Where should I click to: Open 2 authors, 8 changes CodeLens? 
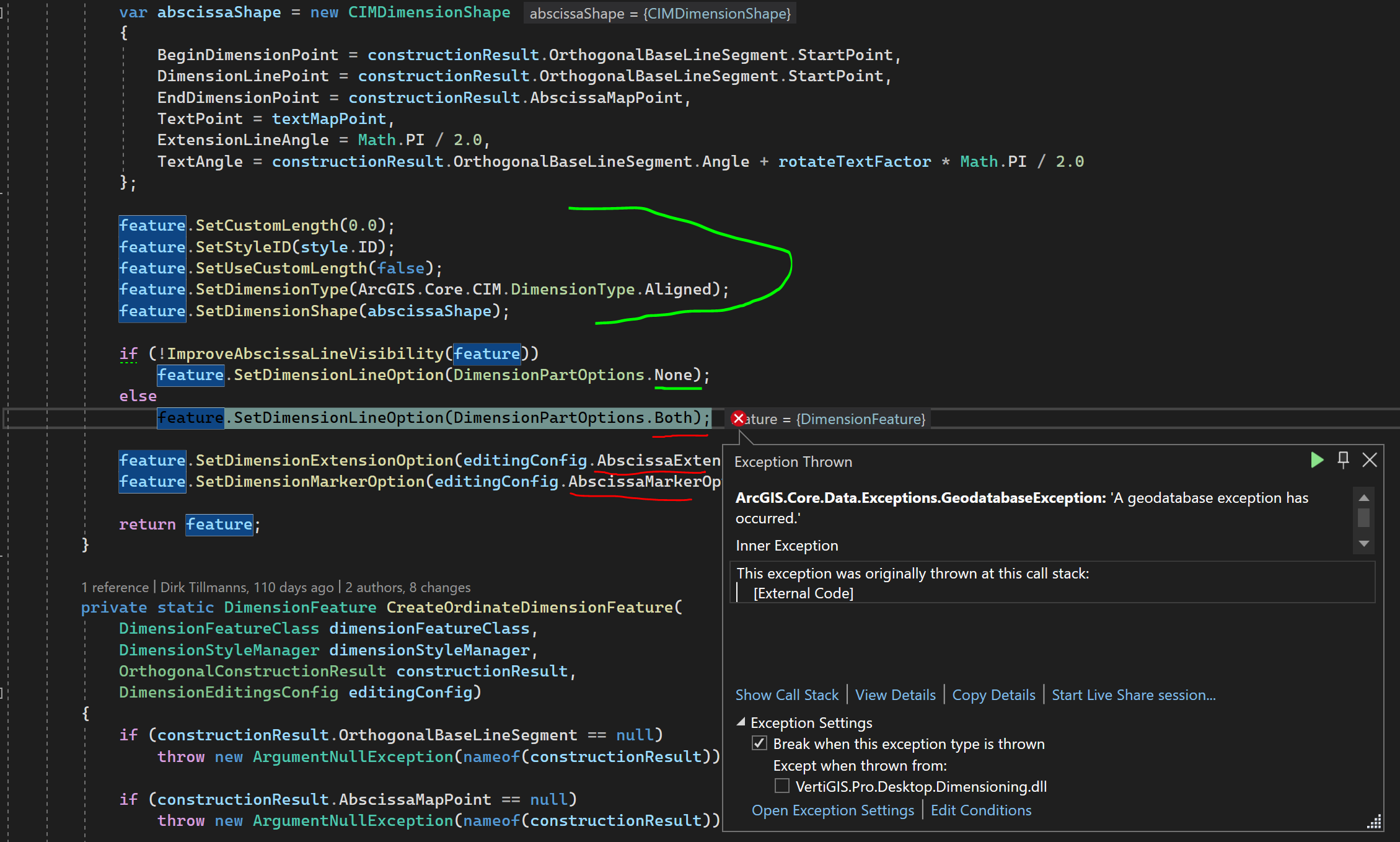(x=408, y=587)
